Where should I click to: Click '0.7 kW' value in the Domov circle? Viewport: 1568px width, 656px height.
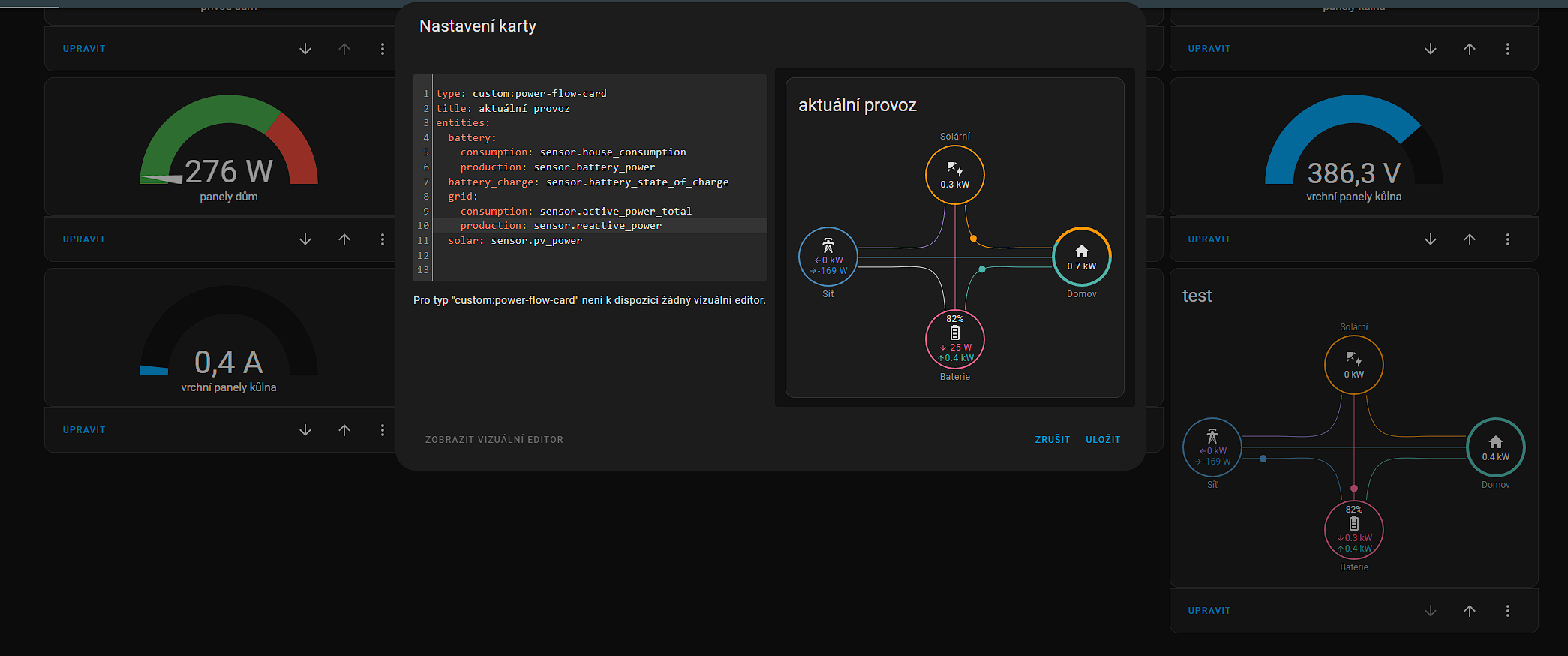click(x=1082, y=266)
